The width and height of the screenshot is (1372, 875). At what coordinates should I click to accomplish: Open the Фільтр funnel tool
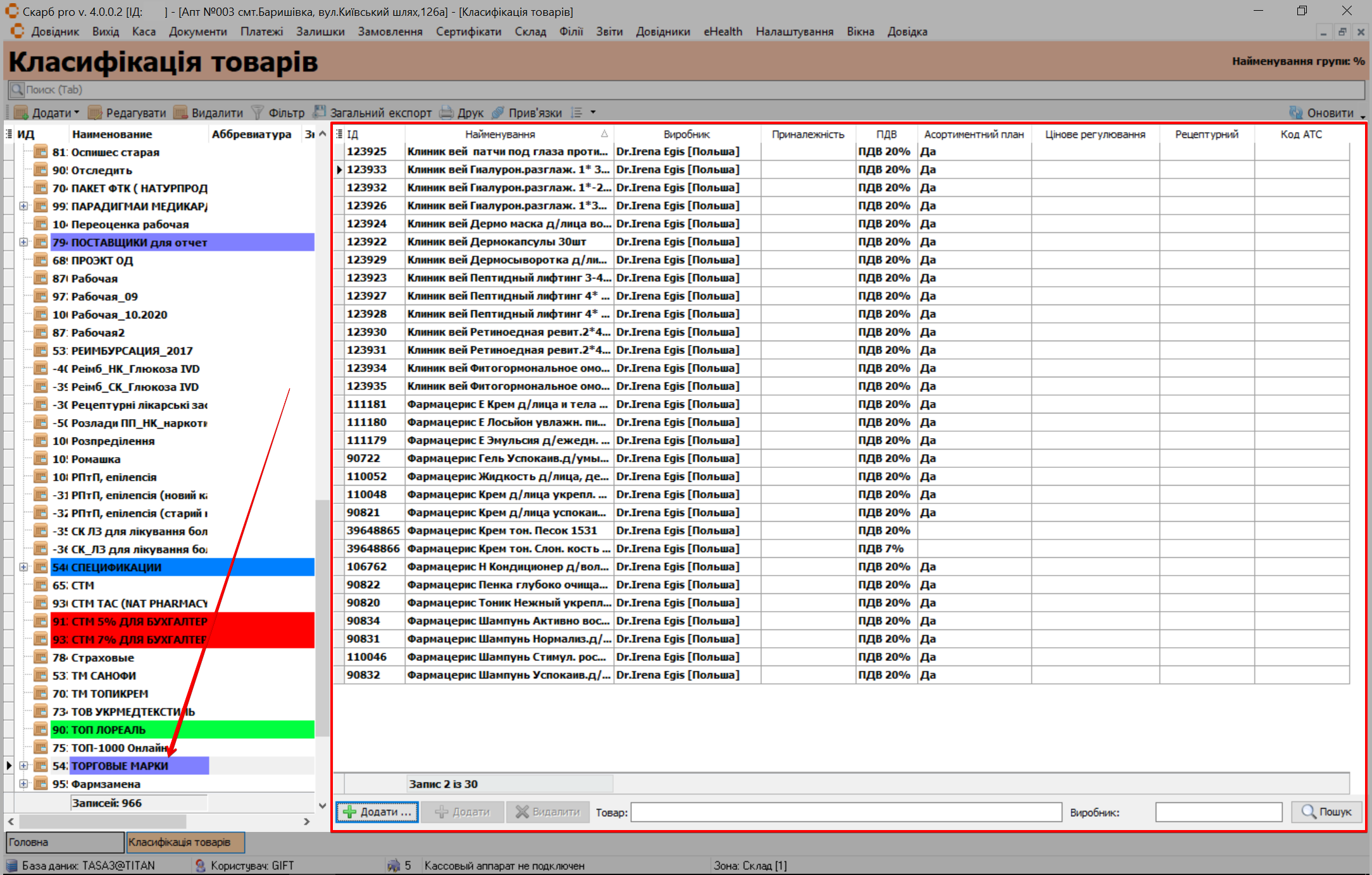tap(258, 113)
